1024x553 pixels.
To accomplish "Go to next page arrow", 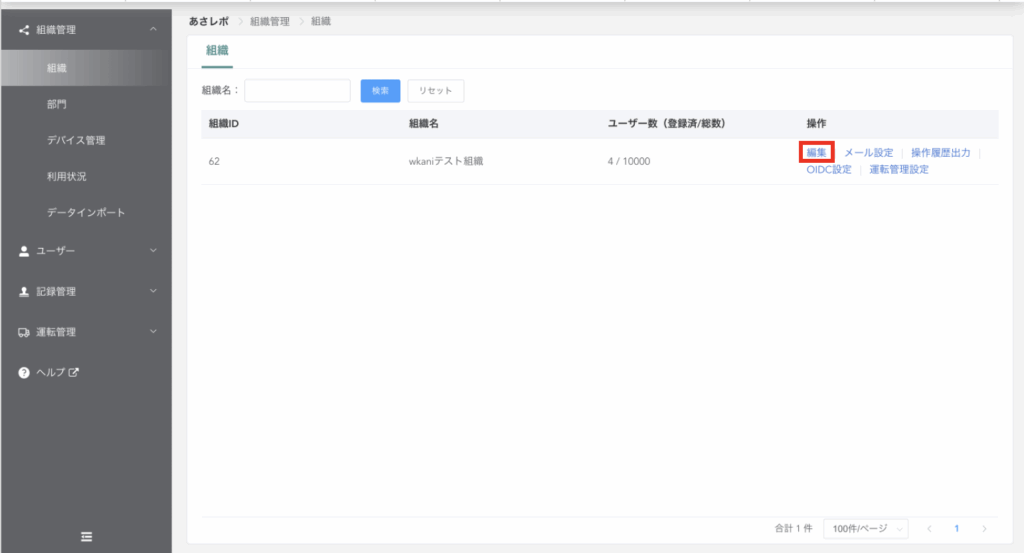I will coord(984,528).
